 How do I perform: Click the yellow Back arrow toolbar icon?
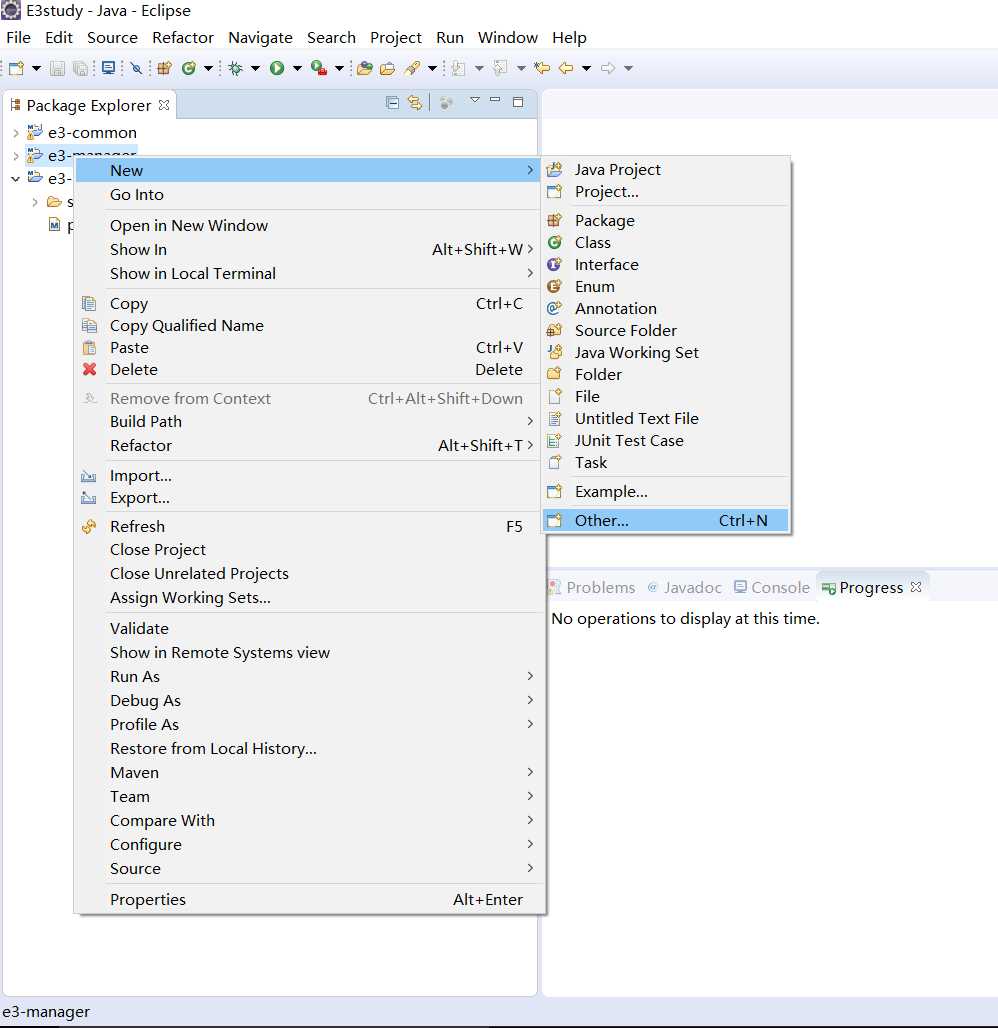pyautogui.click(x=566, y=68)
